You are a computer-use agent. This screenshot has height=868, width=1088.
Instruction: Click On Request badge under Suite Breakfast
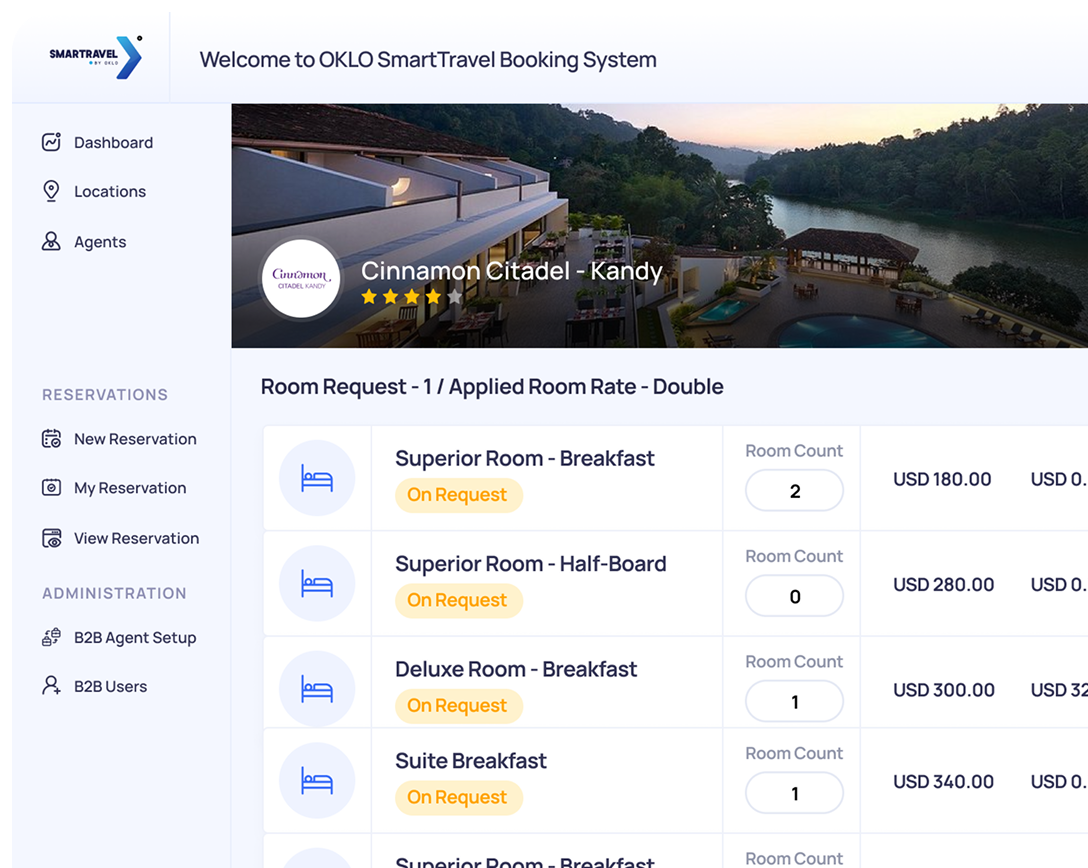pos(459,797)
